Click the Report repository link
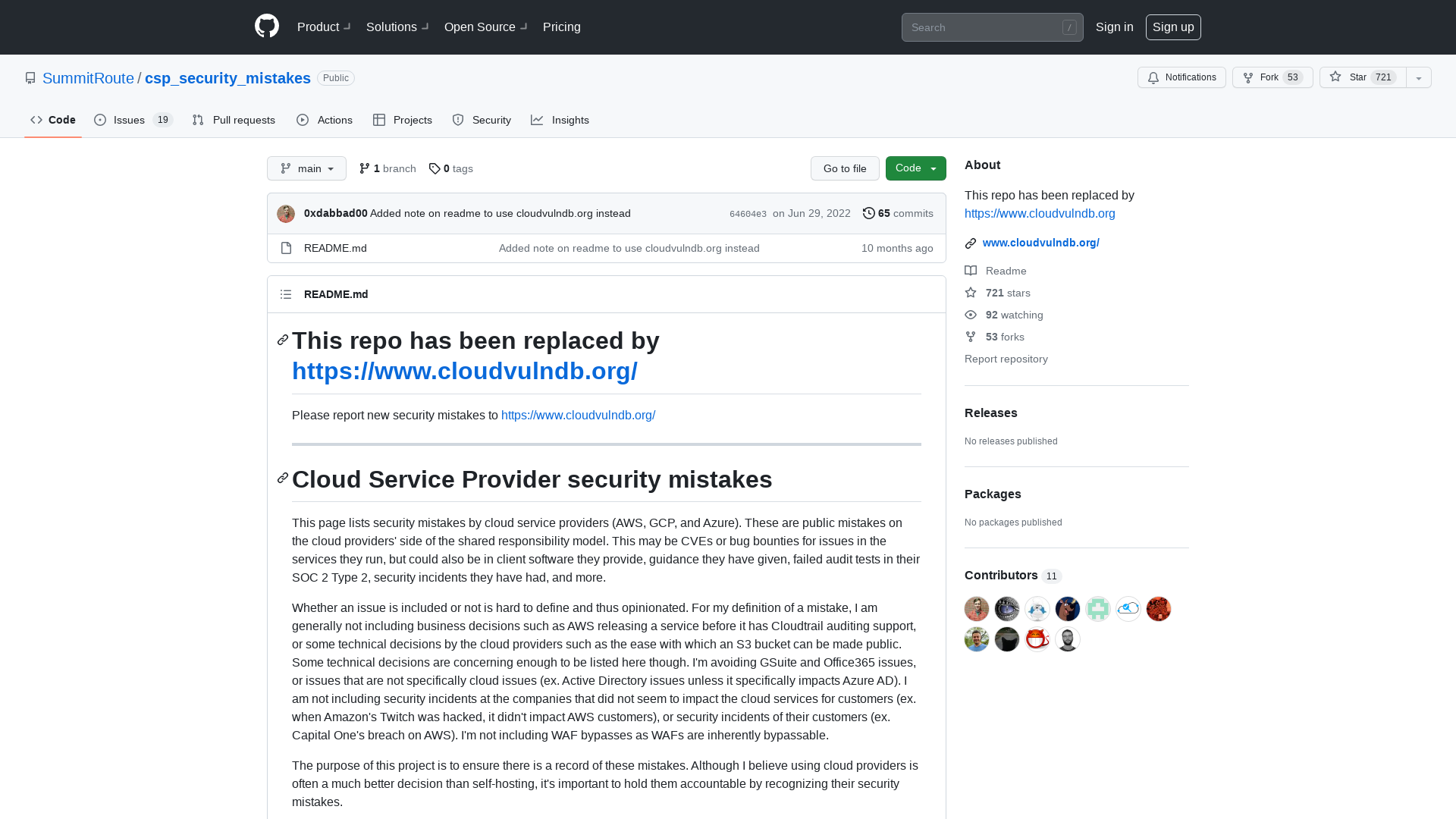This screenshot has width=1456, height=819. (1006, 359)
